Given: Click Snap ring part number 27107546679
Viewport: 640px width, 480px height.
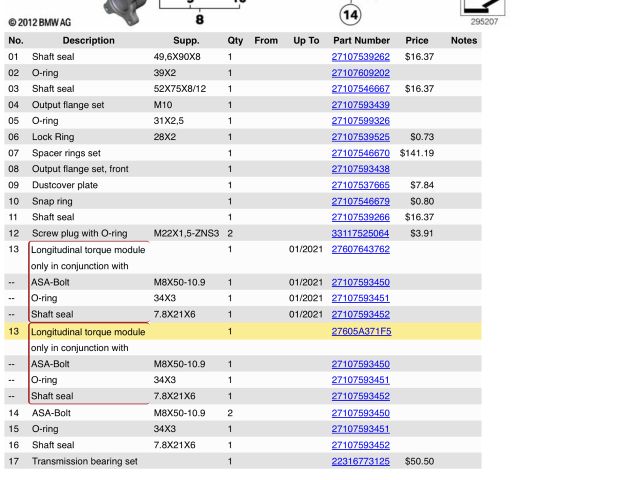Looking at the screenshot, I should [x=360, y=201].
